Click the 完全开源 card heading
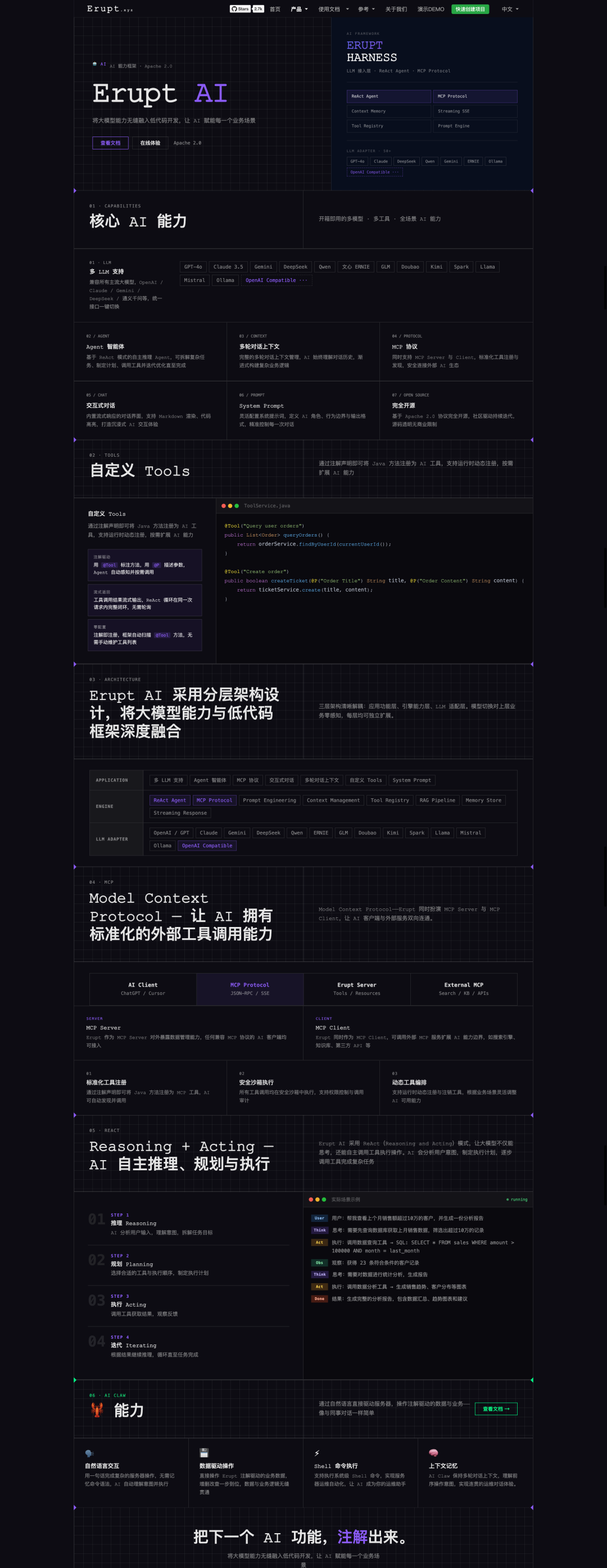The width and height of the screenshot is (607, 1568). (403, 406)
